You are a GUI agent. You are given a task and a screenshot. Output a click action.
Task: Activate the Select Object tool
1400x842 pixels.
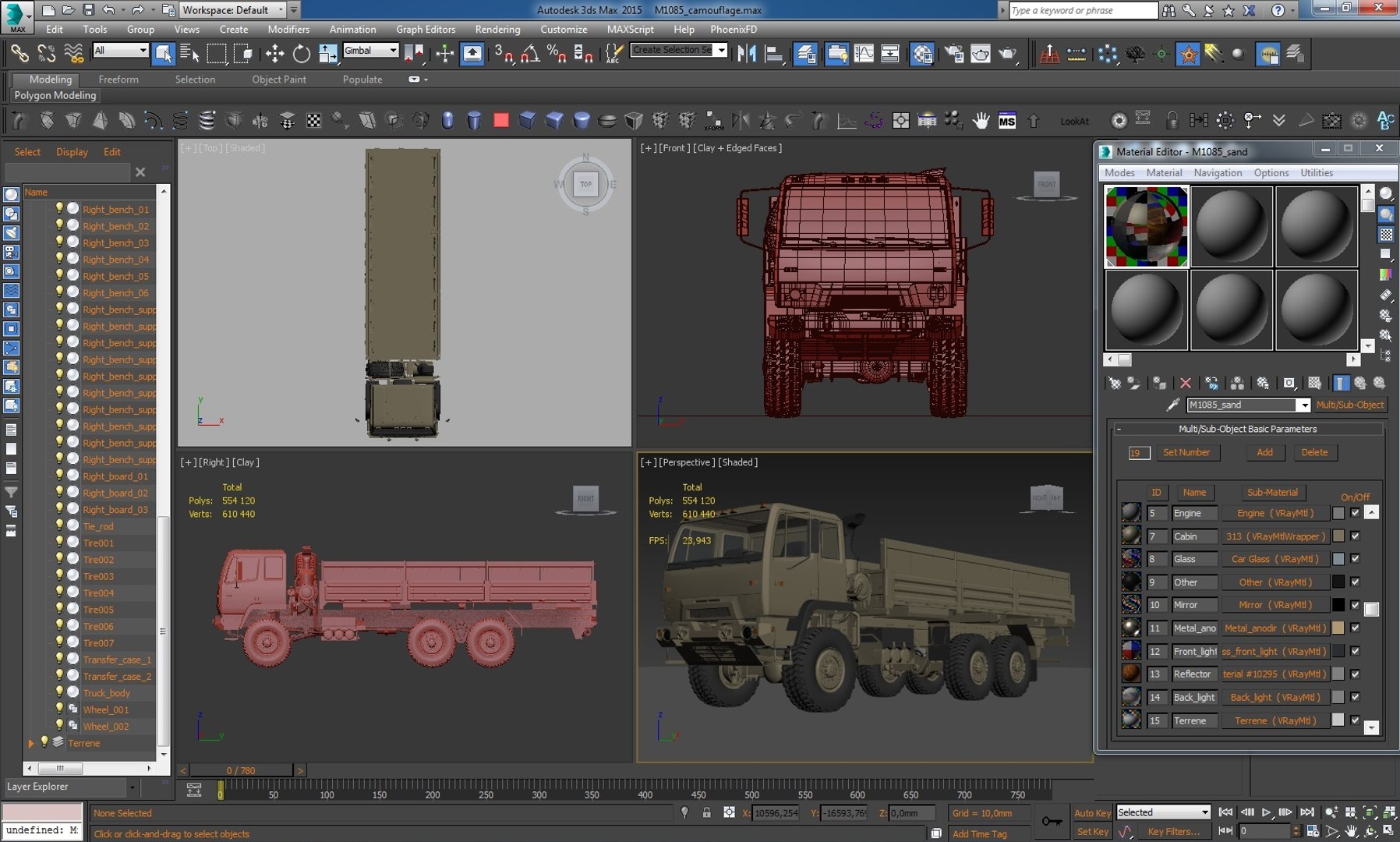pos(163,53)
